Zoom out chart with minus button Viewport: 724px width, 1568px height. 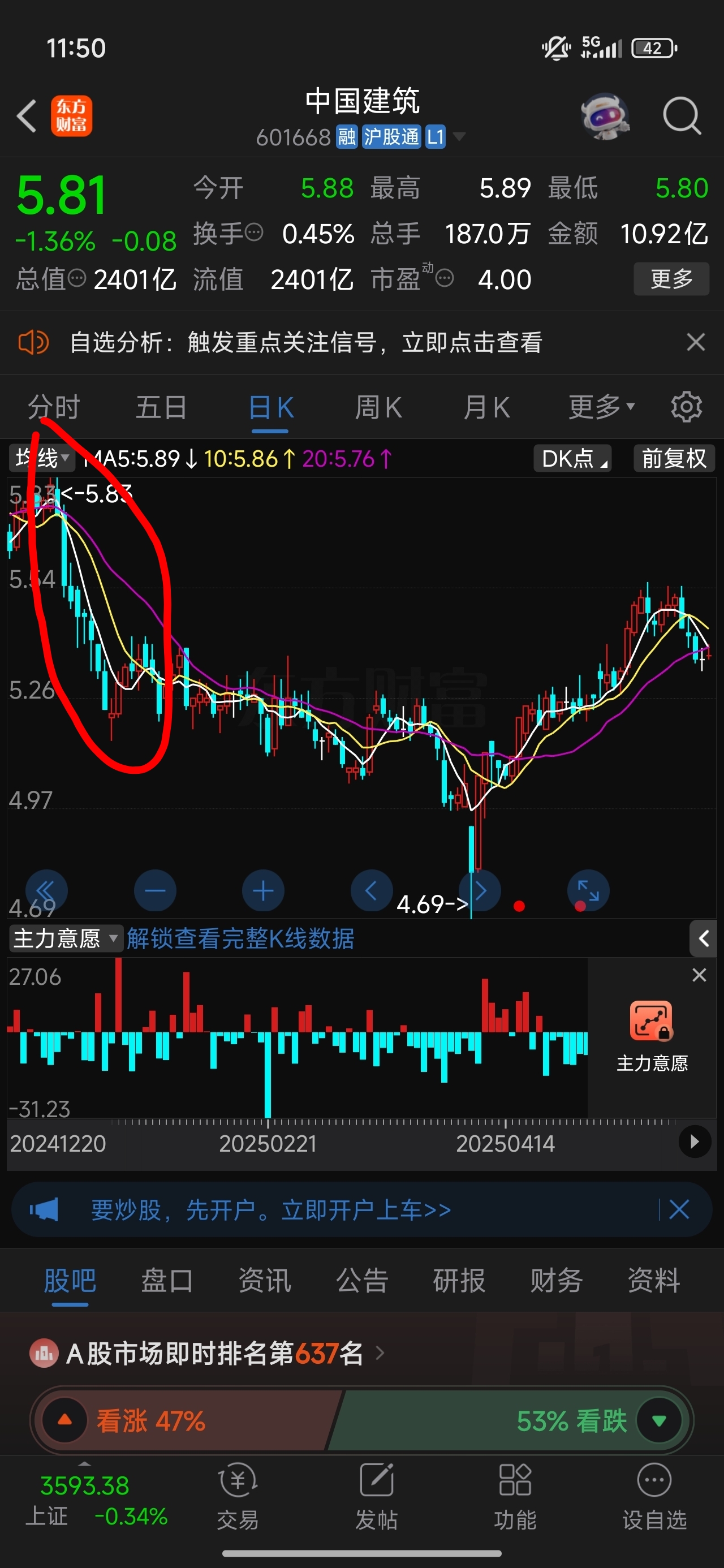click(x=154, y=890)
